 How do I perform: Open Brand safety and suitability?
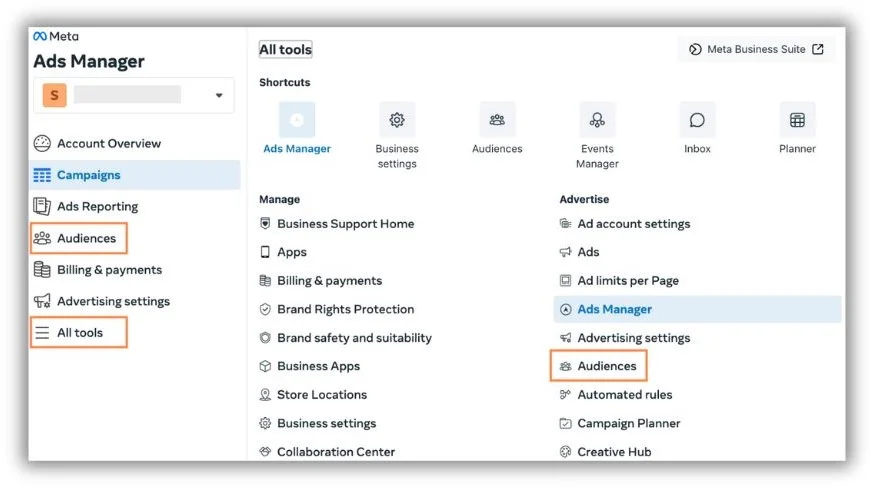click(x=355, y=338)
